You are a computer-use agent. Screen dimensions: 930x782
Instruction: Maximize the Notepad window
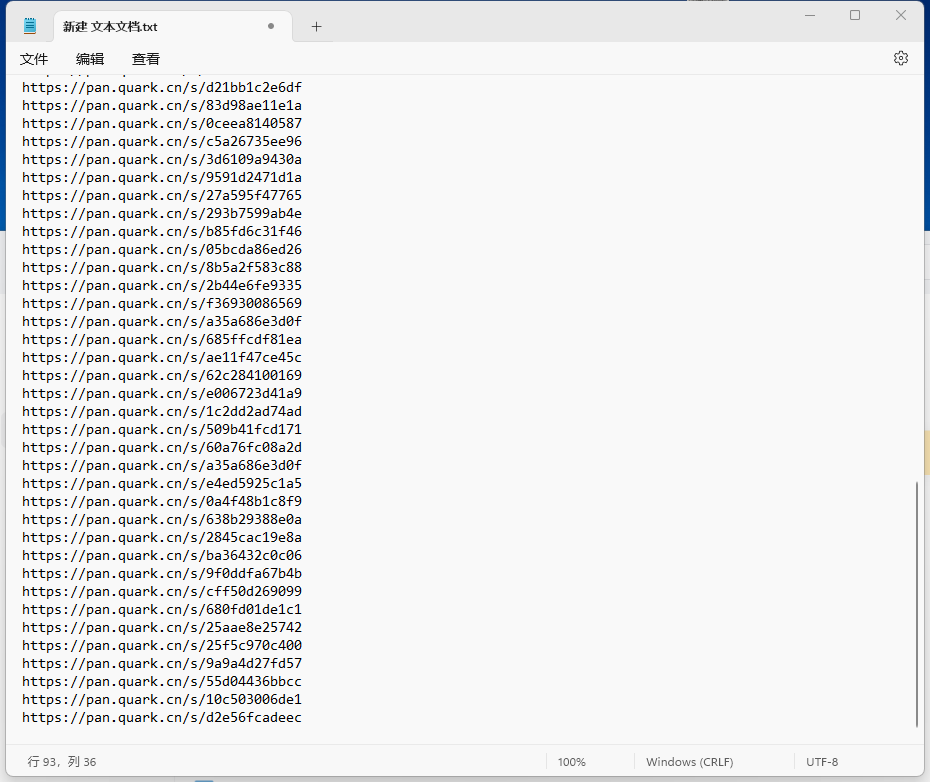855,15
